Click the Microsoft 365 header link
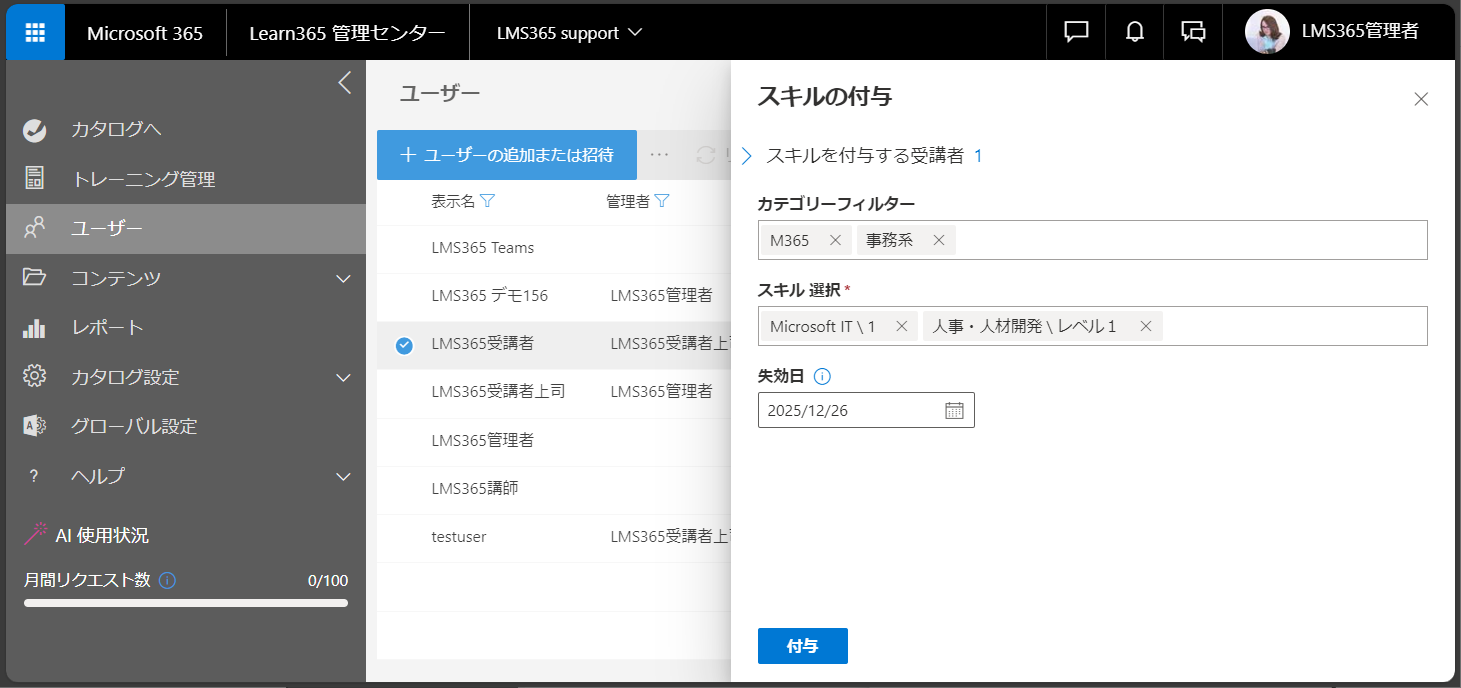 [x=145, y=33]
